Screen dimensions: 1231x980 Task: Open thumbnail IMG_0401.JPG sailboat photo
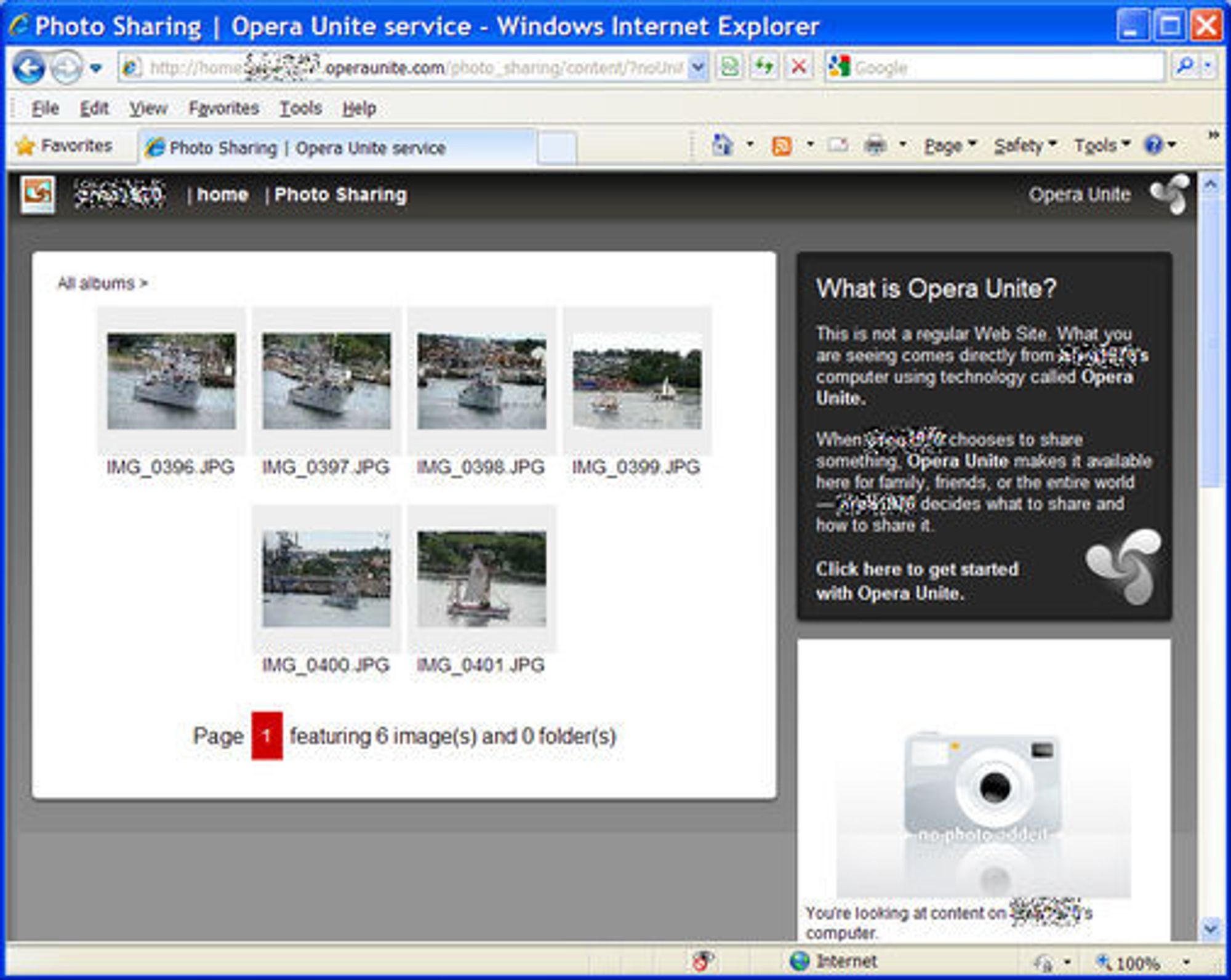click(481, 579)
